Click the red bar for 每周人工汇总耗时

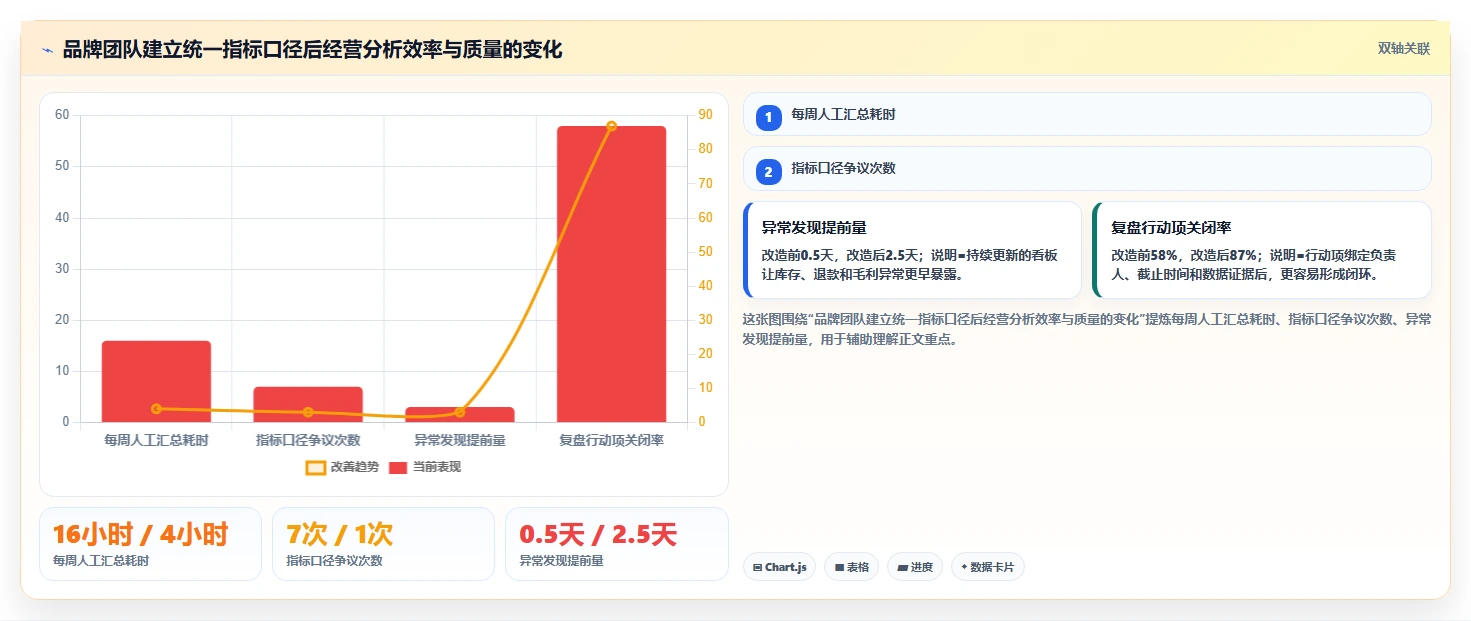156,381
